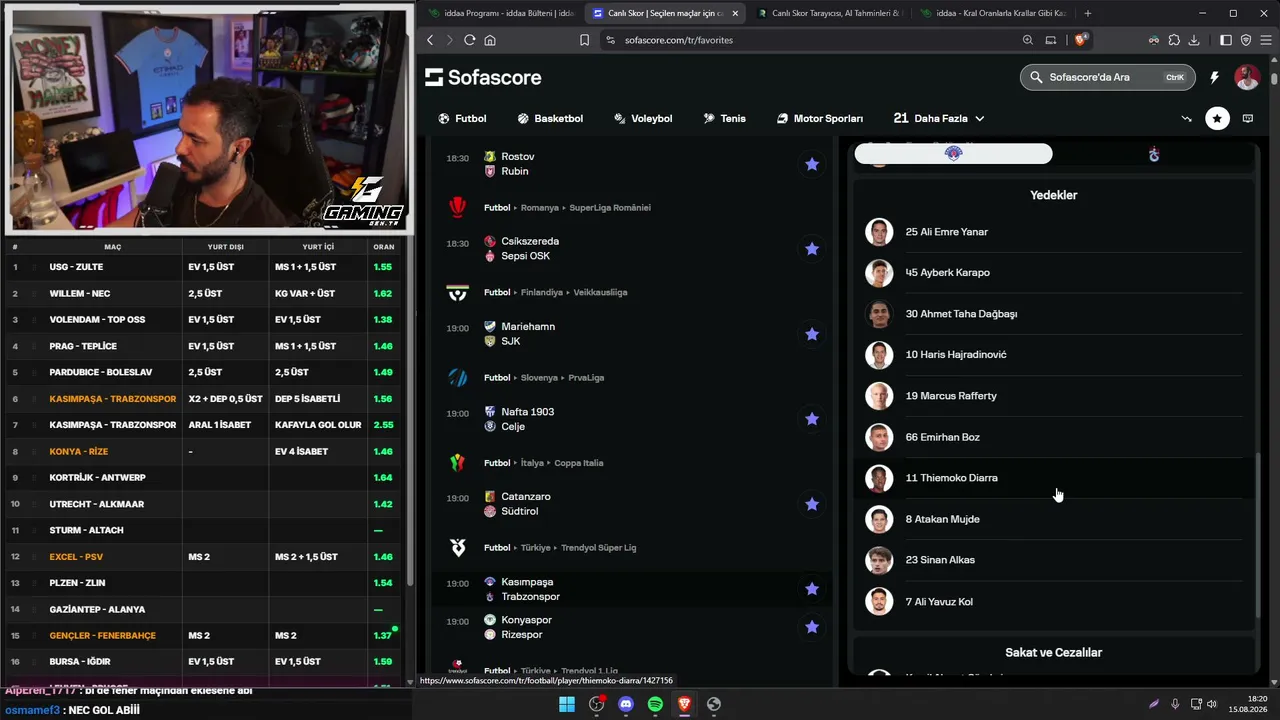Open player 11 Thiemoko Diarra

[x=1053, y=478]
